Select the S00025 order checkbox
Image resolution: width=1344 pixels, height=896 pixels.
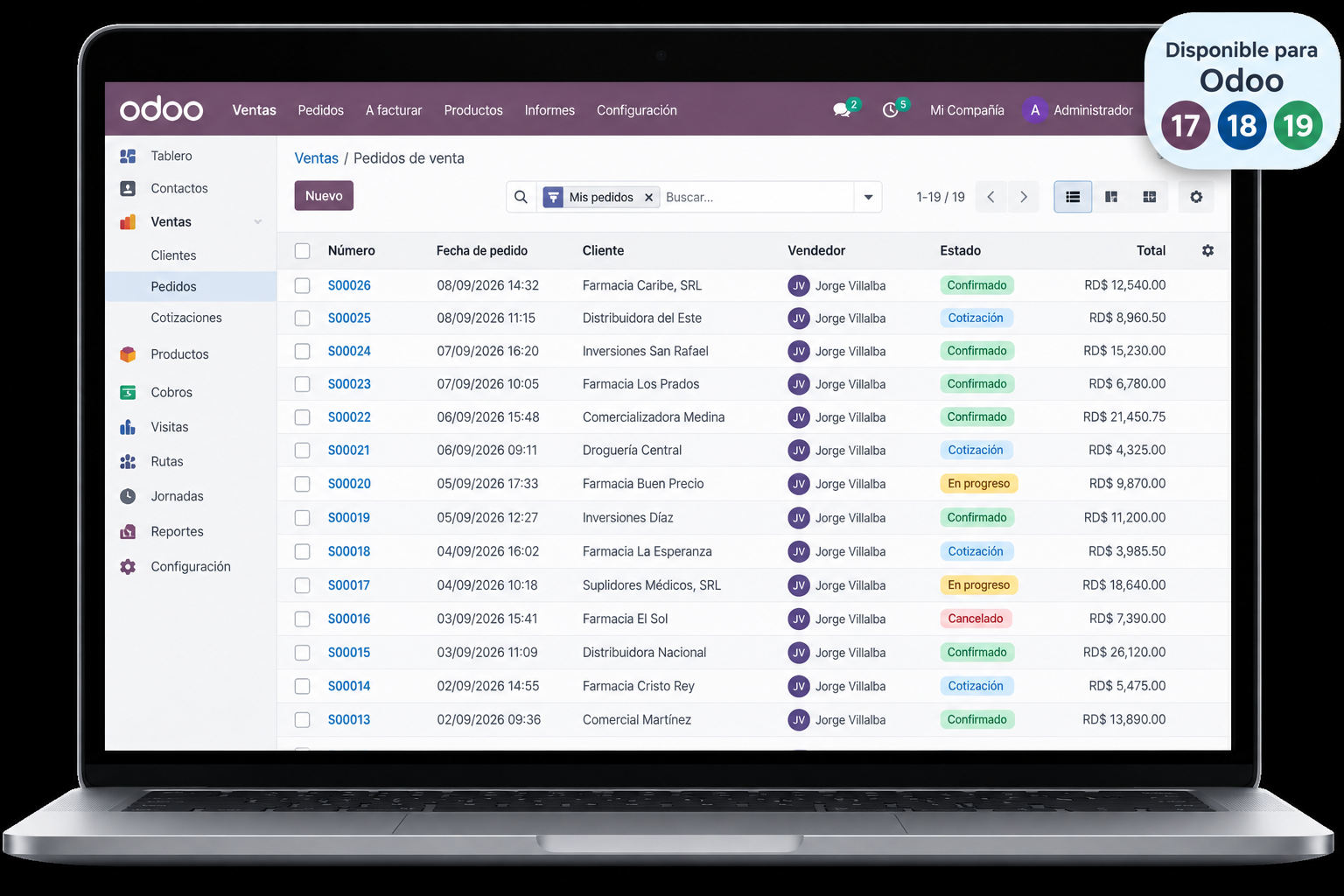pos(303,318)
